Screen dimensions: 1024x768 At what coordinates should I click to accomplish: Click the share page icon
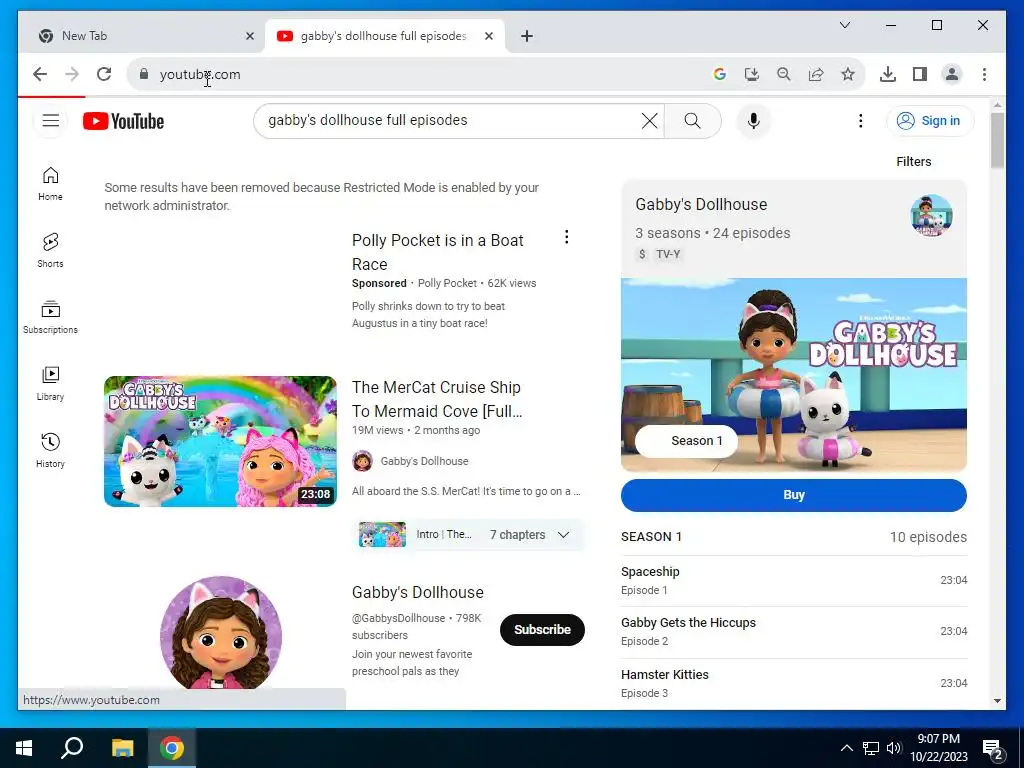coord(816,74)
